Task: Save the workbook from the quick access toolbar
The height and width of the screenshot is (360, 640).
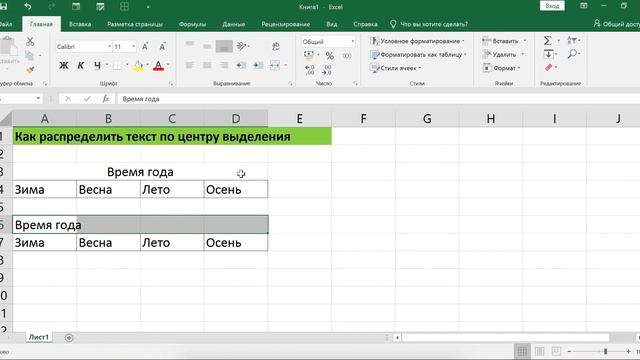Action: (x=3, y=7)
